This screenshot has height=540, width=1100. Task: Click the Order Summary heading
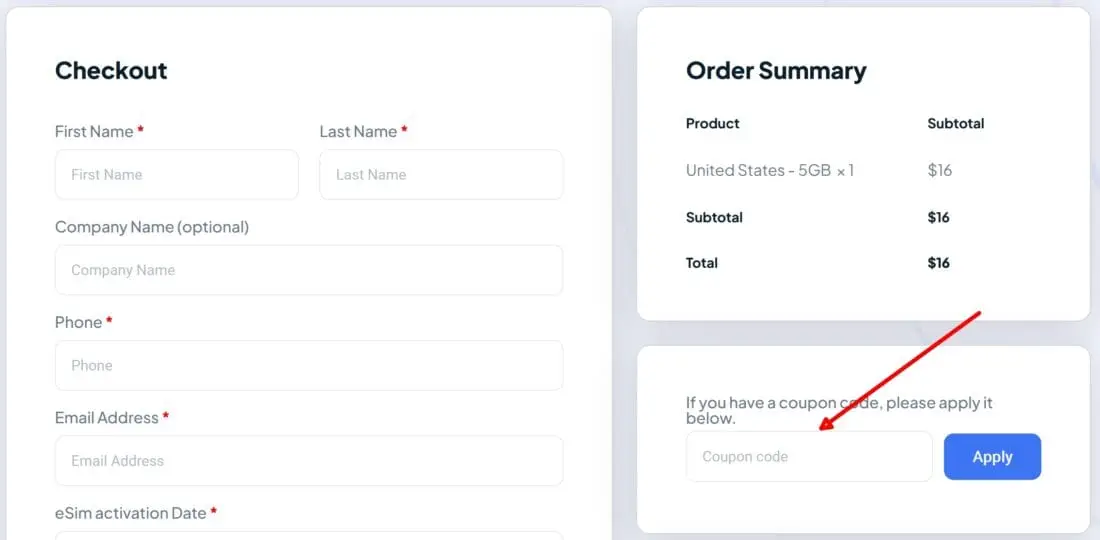pos(776,71)
